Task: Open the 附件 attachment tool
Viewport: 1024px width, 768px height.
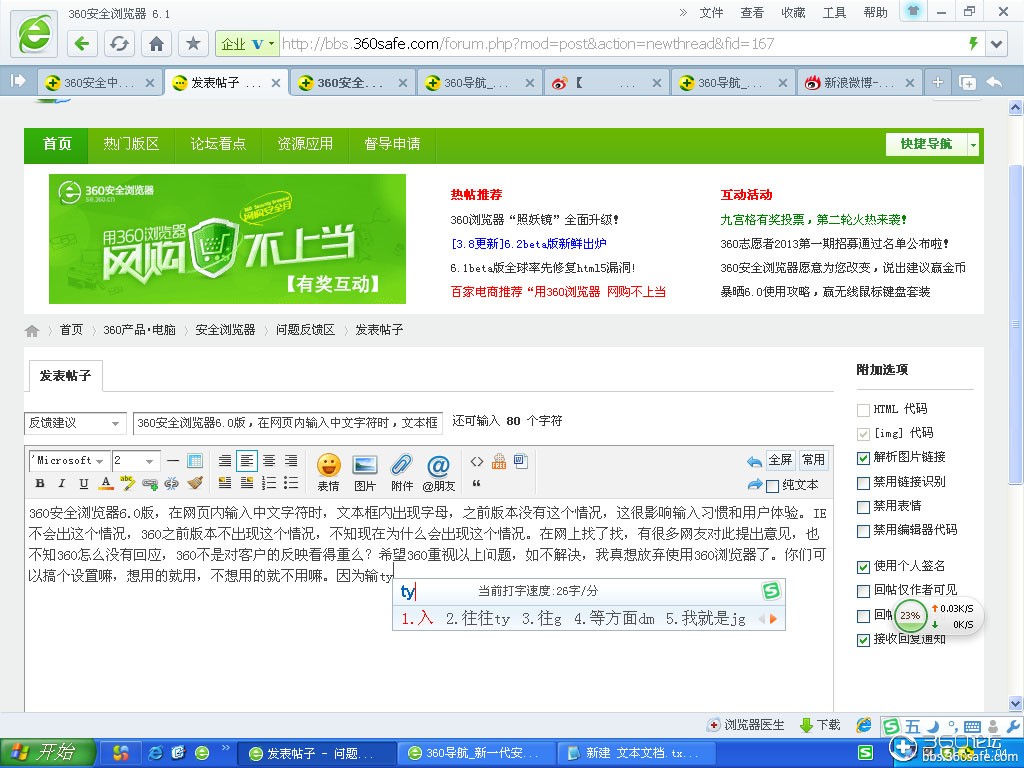Action: pos(402,472)
